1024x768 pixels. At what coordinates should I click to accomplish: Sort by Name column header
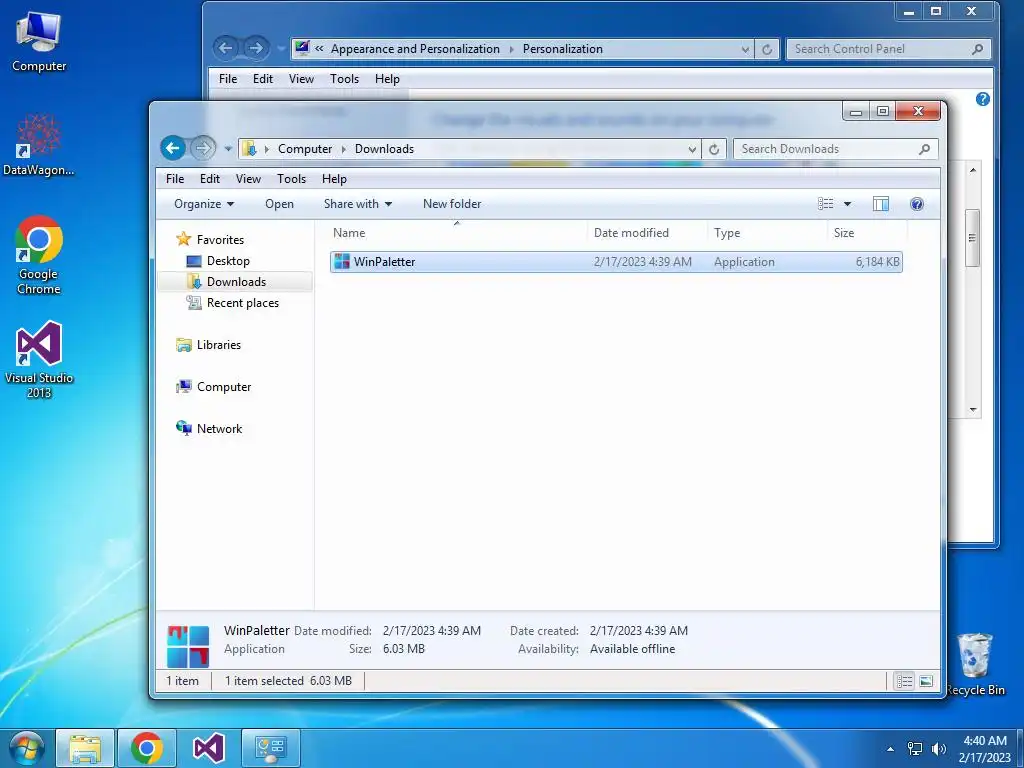456,232
